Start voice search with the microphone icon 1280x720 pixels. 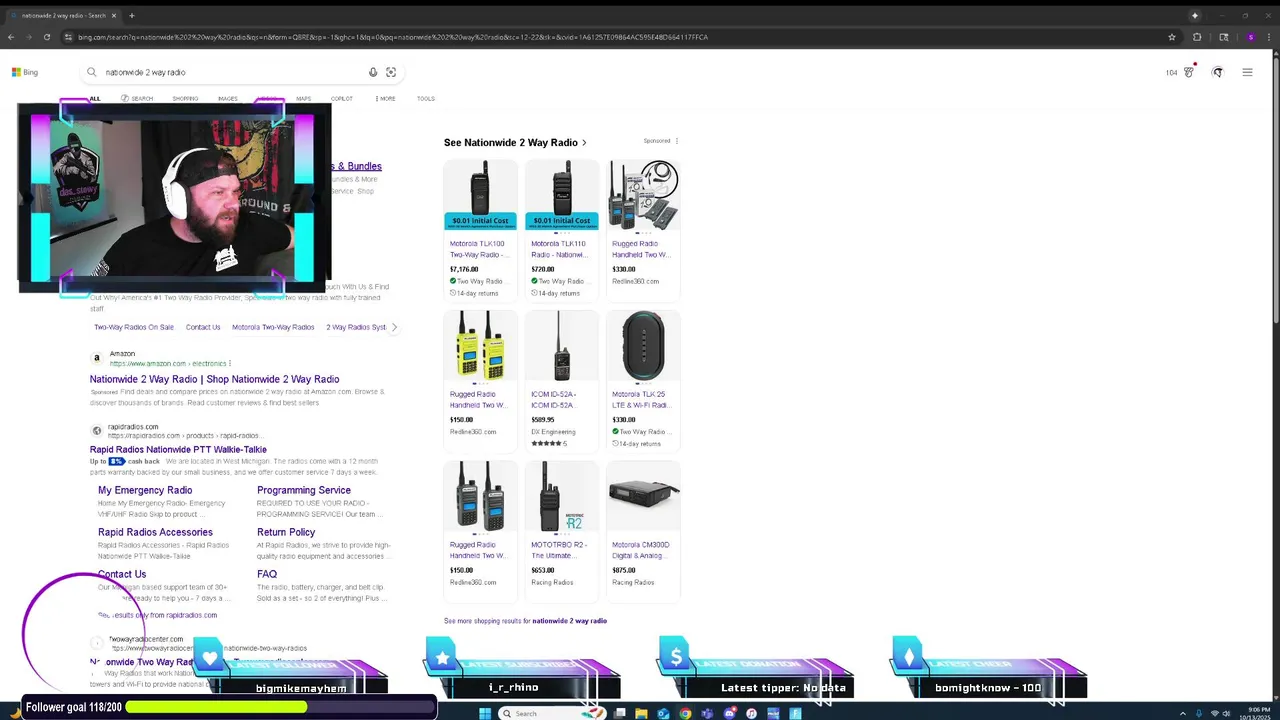(373, 72)
